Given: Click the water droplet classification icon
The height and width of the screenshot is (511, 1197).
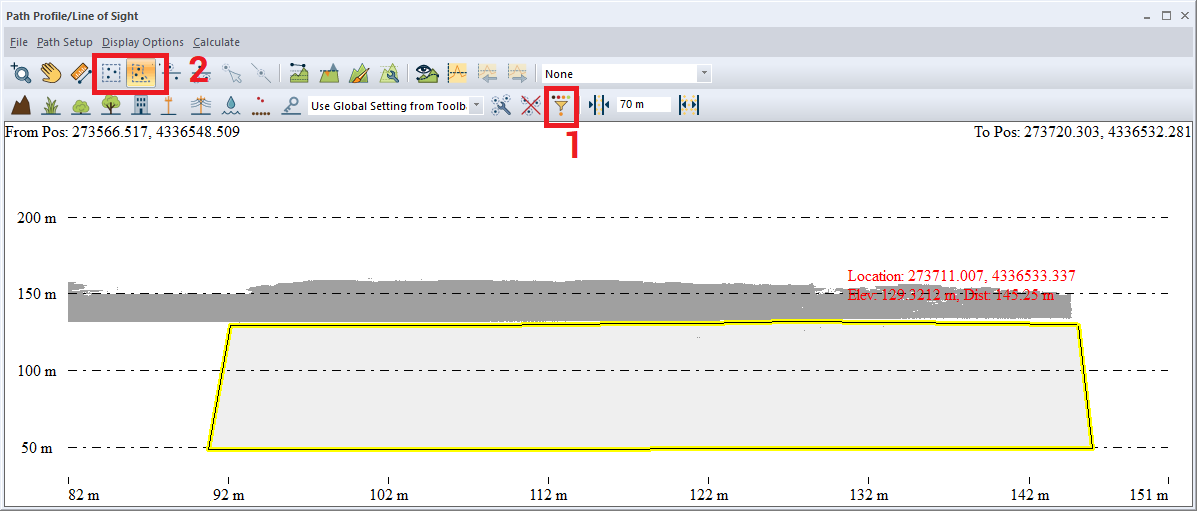Looking at the screenshot, I should coord(231,105).
